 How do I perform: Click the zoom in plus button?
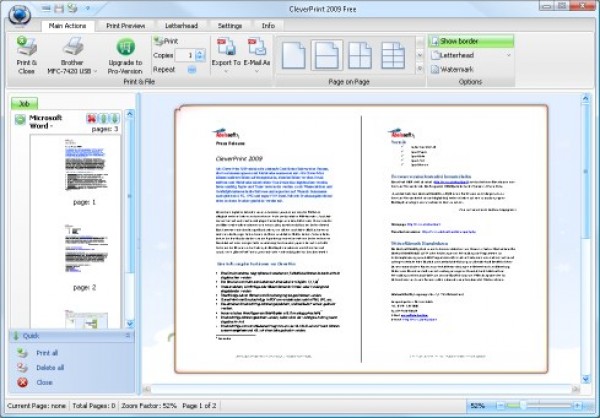click(x=577, y=406)
